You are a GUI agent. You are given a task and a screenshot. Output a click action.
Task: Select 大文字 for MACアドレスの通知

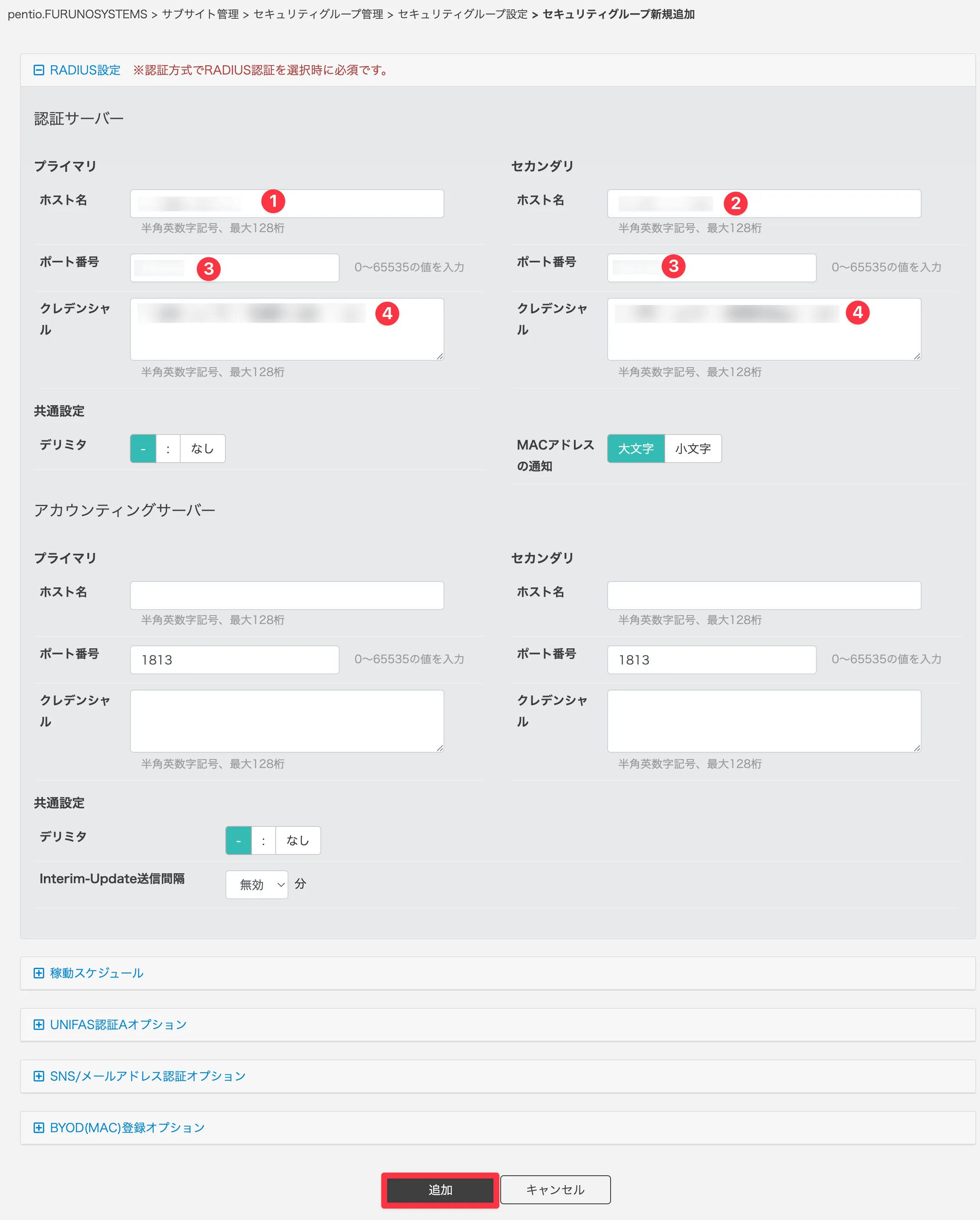click(x=636, y=448)
